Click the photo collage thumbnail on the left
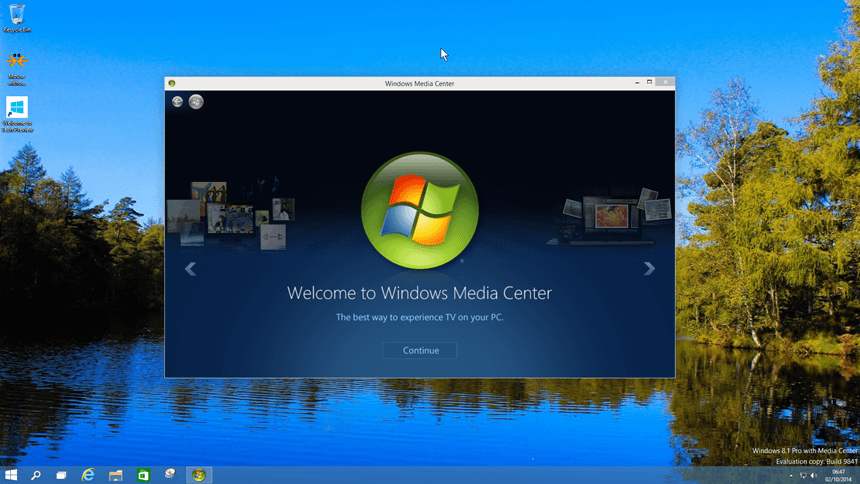This screenshot has height=484, width=860. click(231, 215)
